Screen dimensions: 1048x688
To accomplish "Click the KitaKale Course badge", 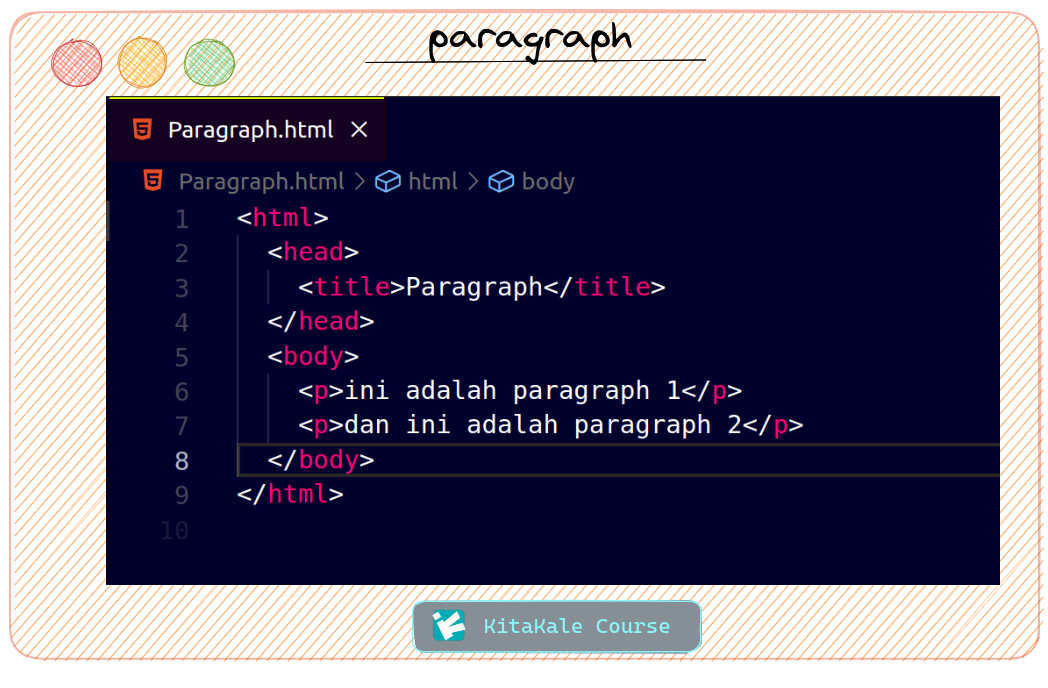I will tap(557, 626).
